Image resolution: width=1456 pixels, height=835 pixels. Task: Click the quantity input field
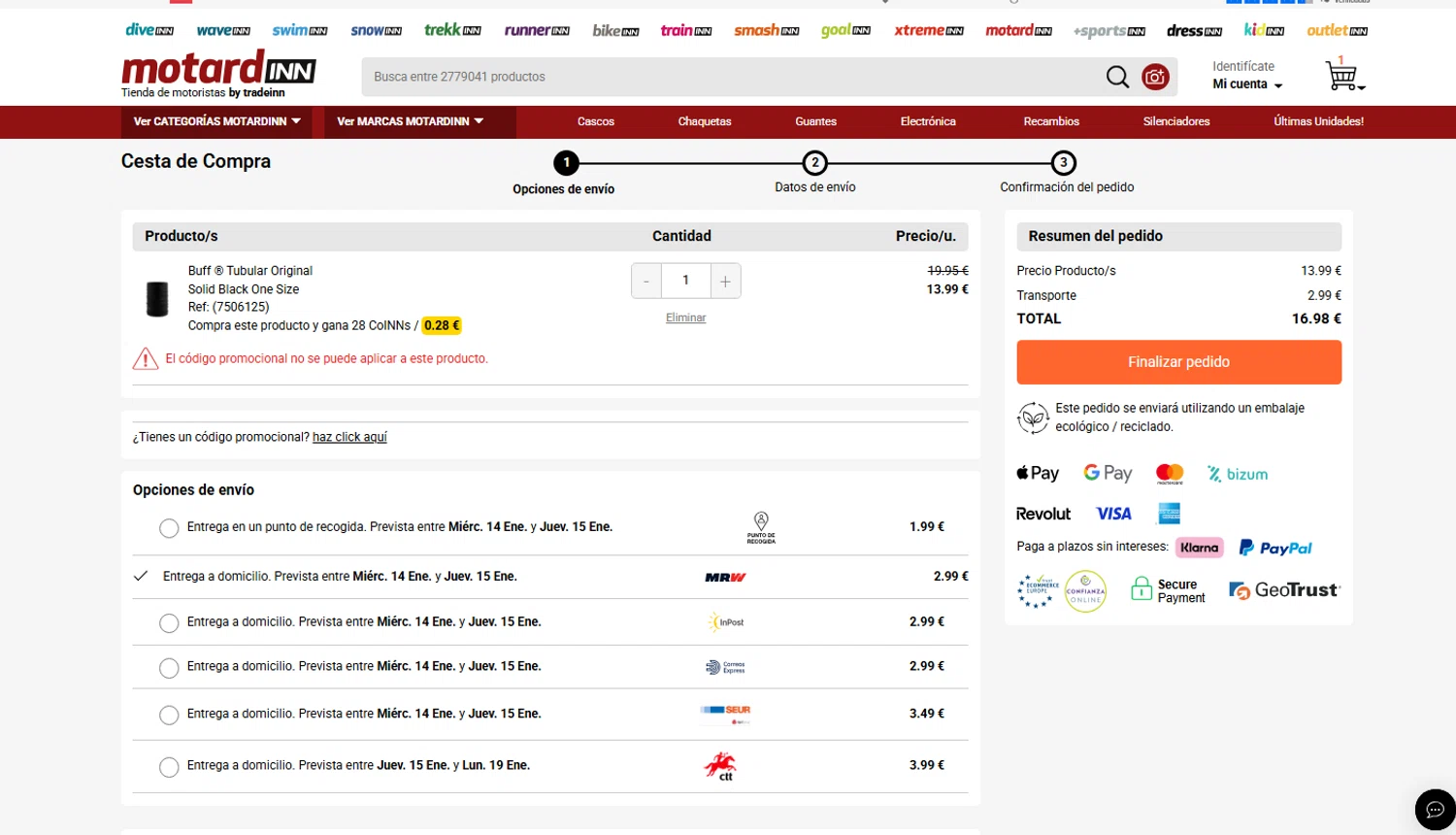(685, 281)
